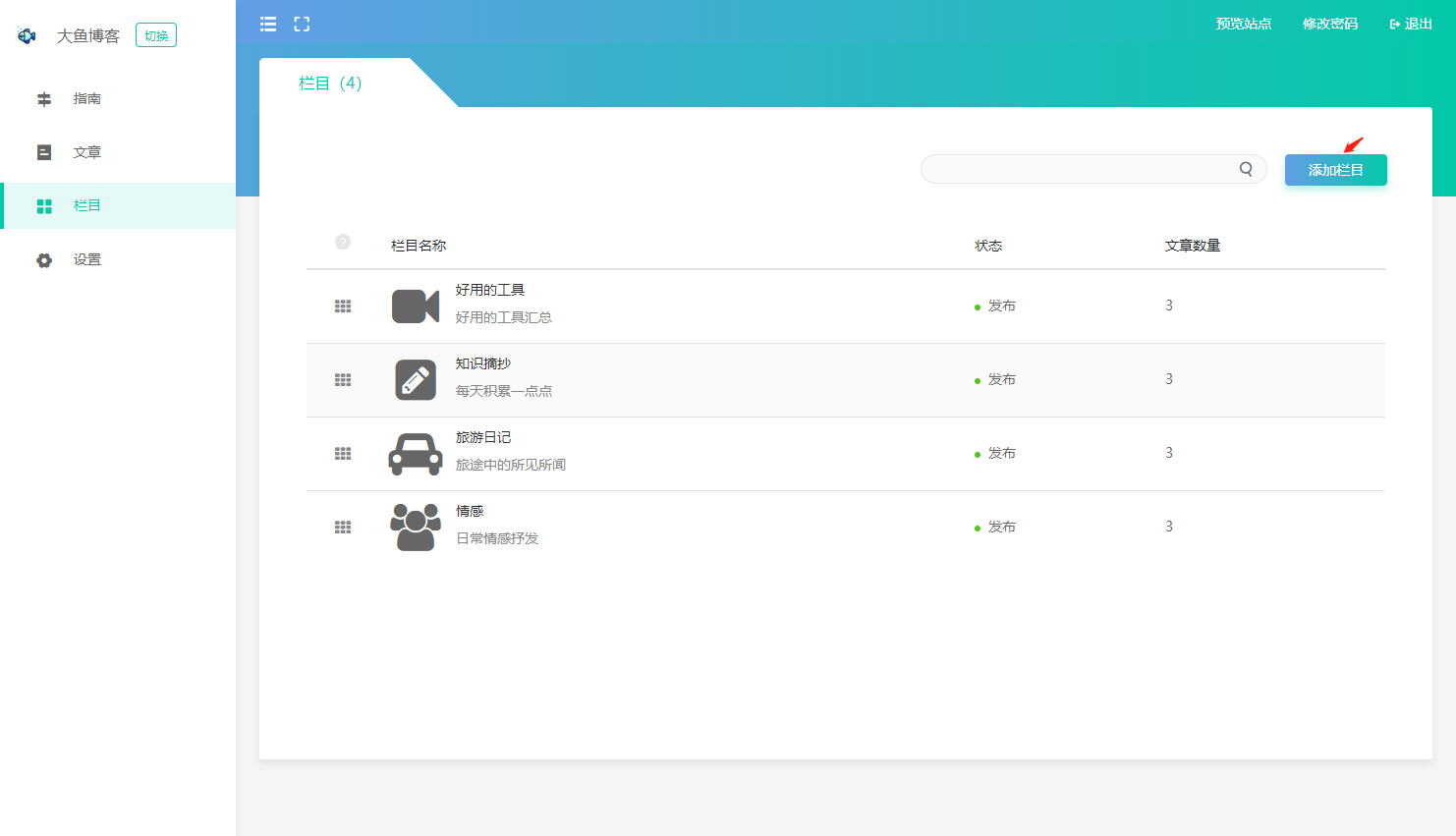Click the people group icon for 情感

point(416,528)
